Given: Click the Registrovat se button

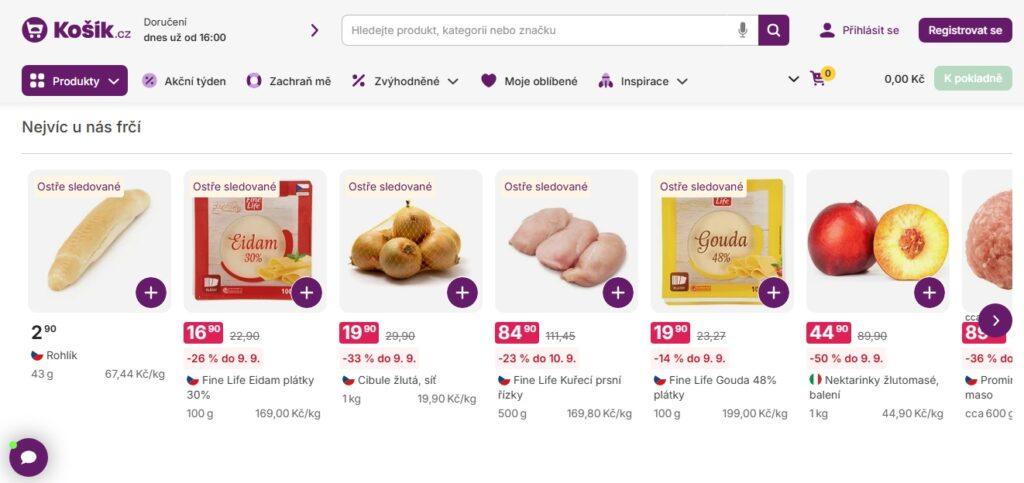Looking at the screenshot, I should tap(964, 30).
